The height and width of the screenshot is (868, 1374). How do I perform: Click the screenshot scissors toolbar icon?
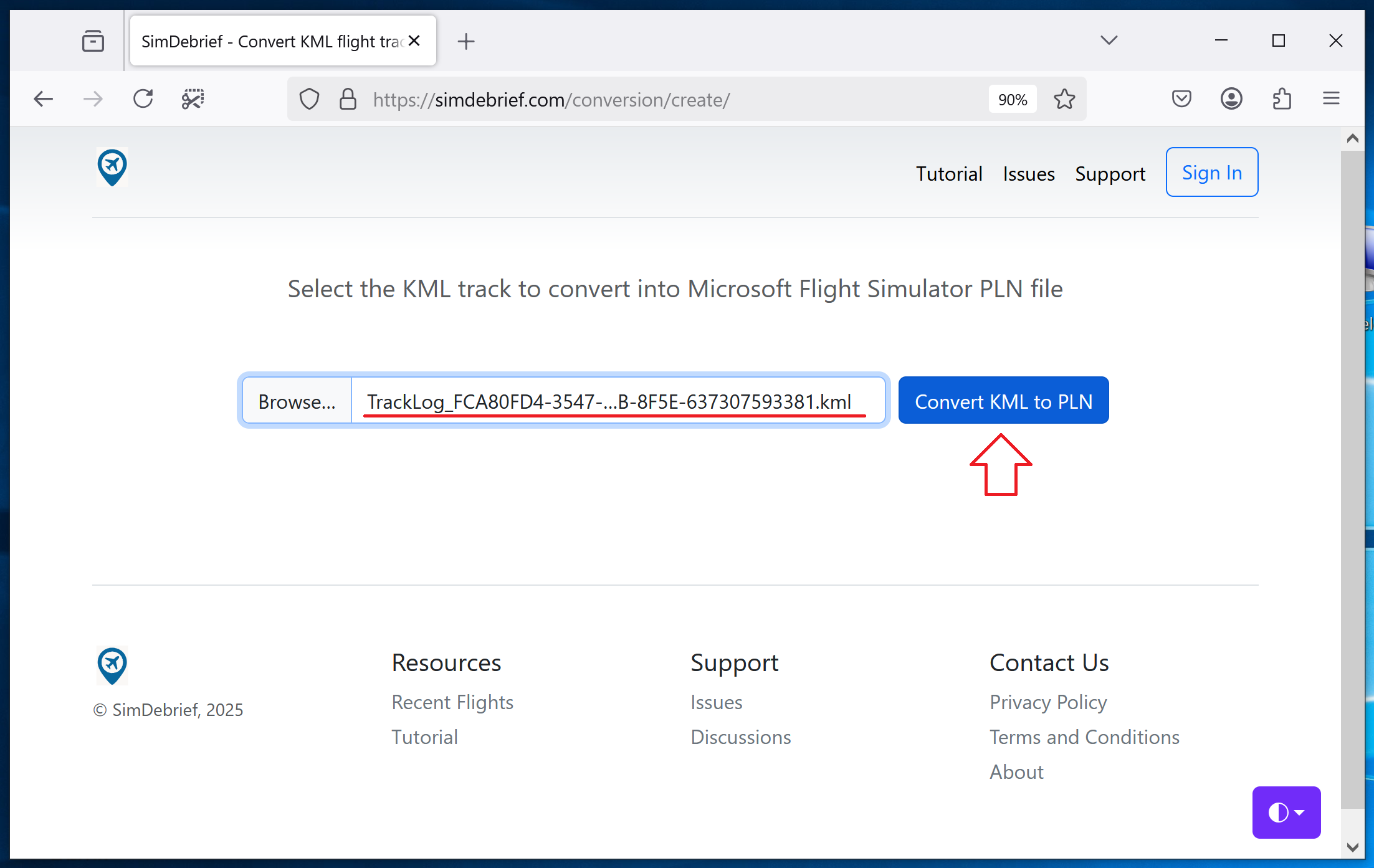click(193, 99)
